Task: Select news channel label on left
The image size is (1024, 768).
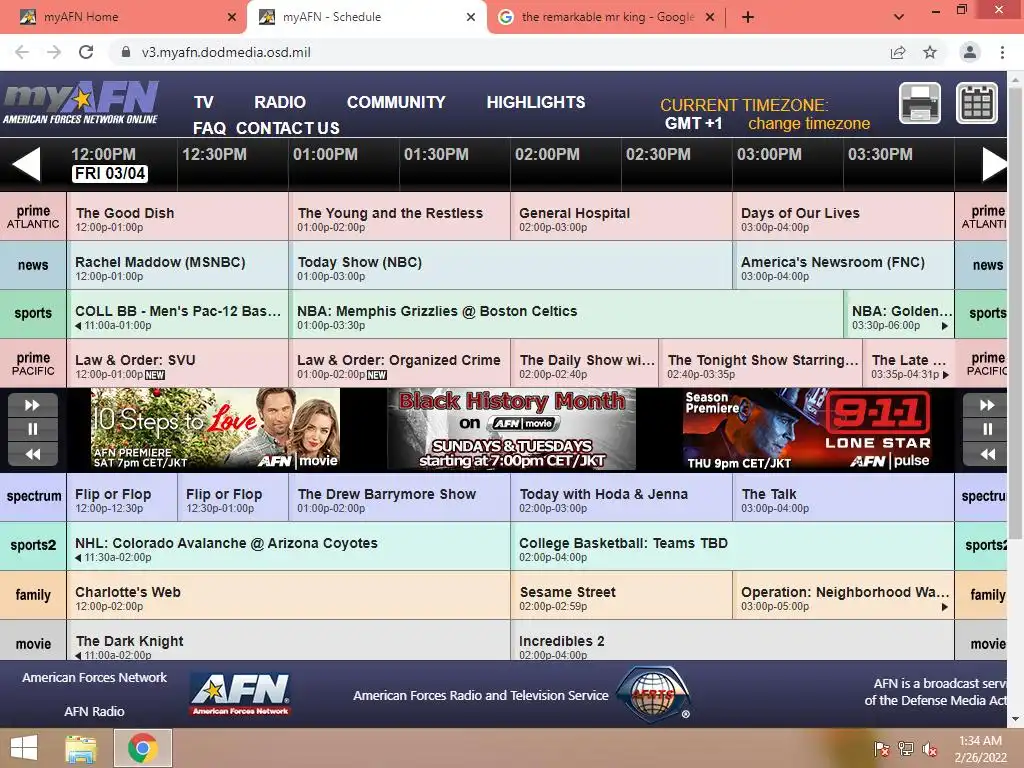Action: (33, 265)
